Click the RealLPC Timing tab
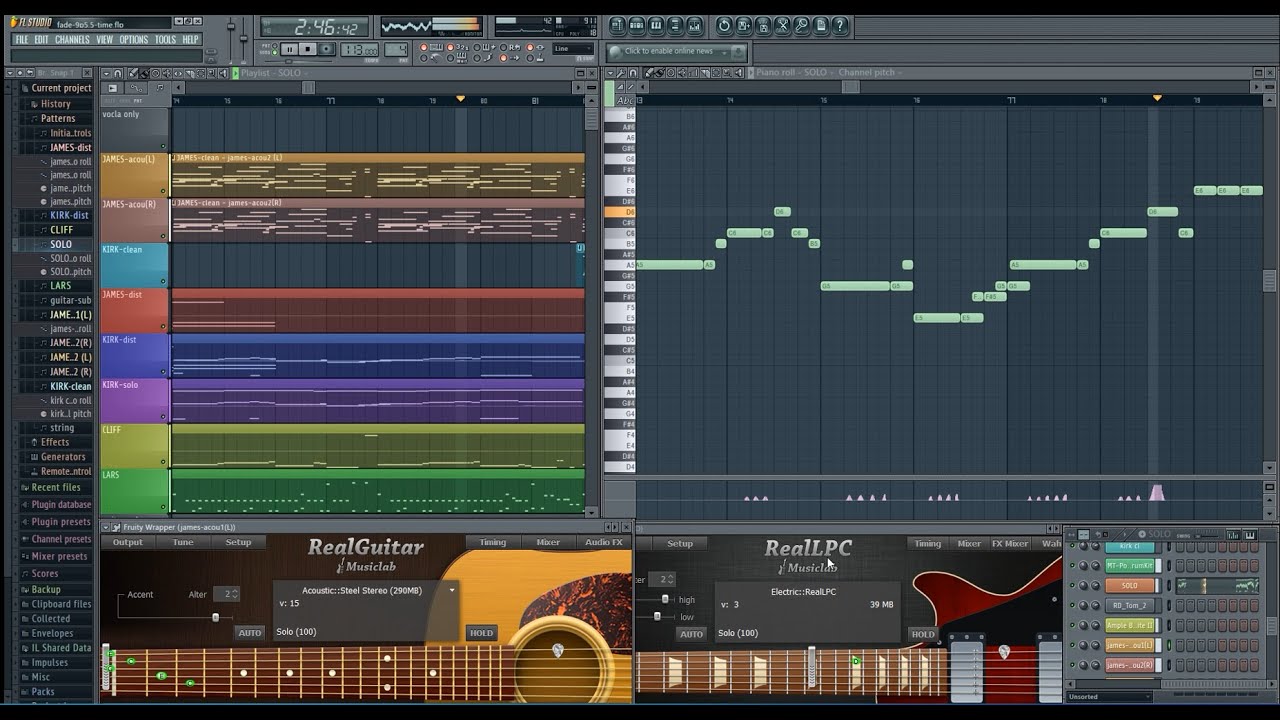This screenshot has height=720, width=1280. tap(927, 543)
